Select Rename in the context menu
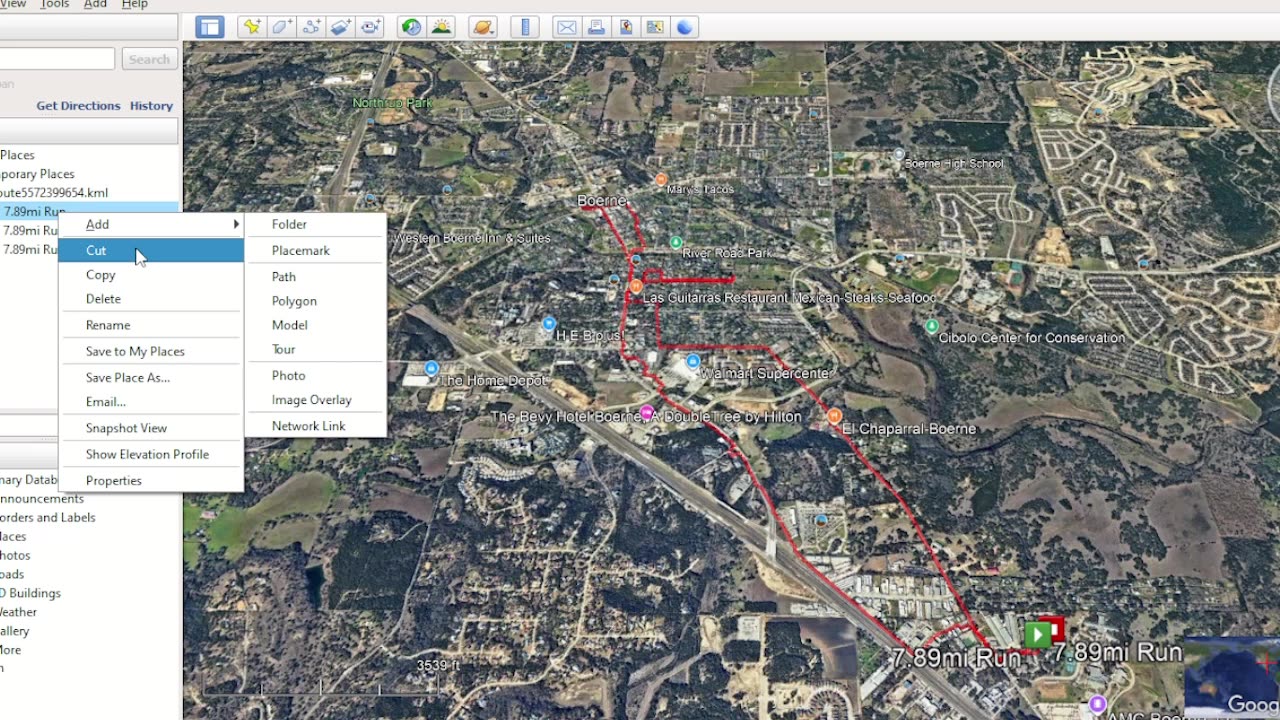This screenshot has width=1280, height=720. point(151,325)
